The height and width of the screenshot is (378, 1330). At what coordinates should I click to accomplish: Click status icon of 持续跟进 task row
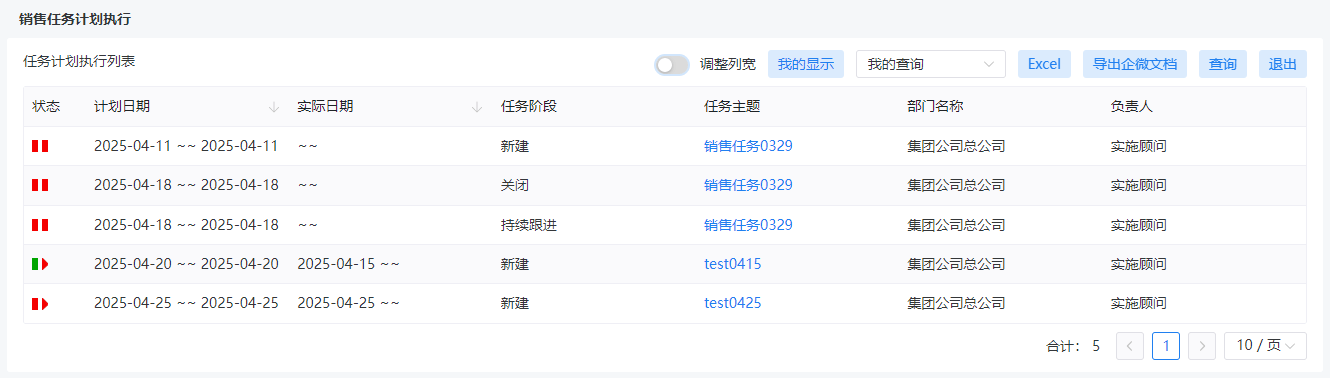pyautogui.click(x=40, y=225)
